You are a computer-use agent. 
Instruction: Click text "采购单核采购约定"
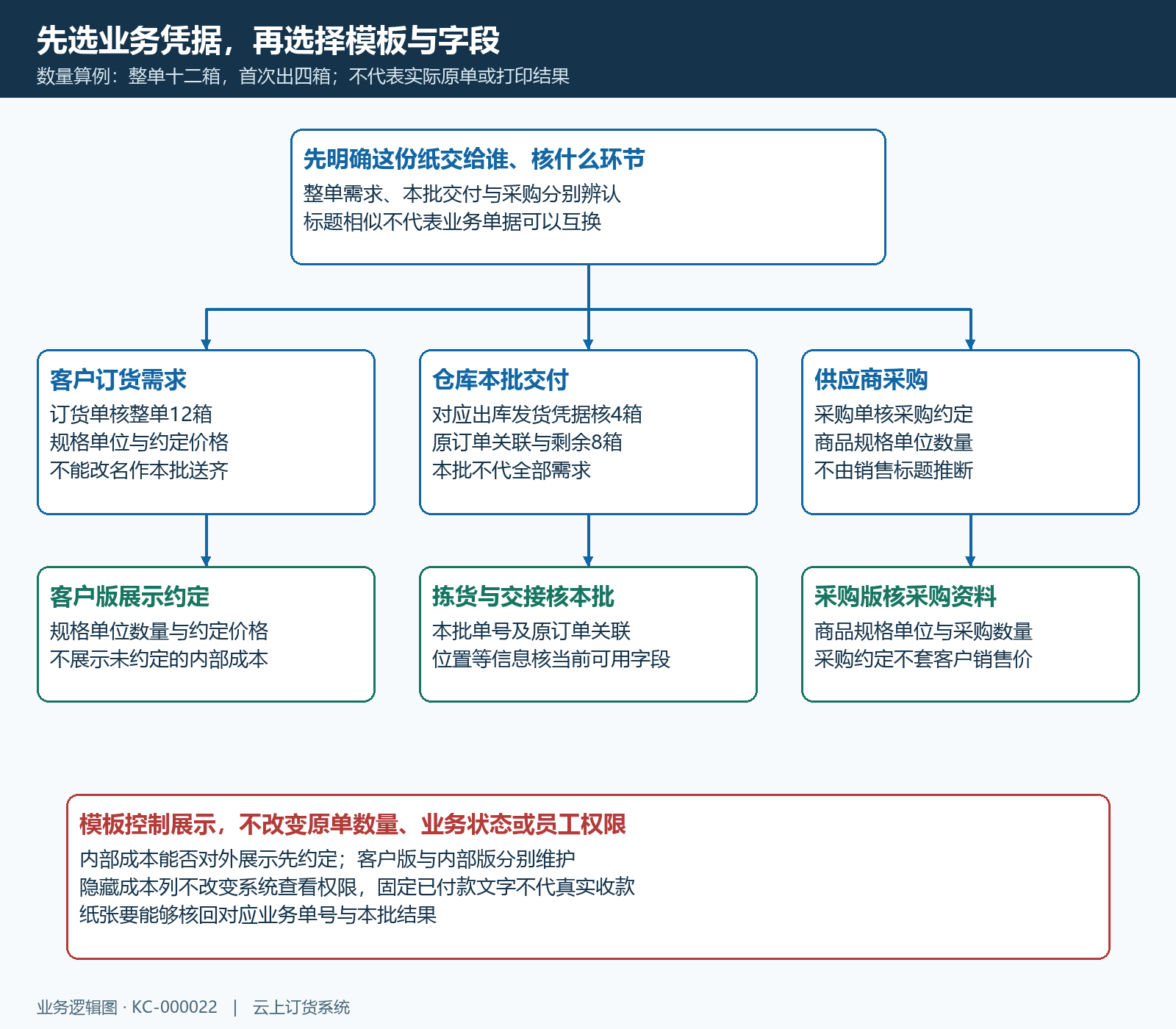click(894, 415)
